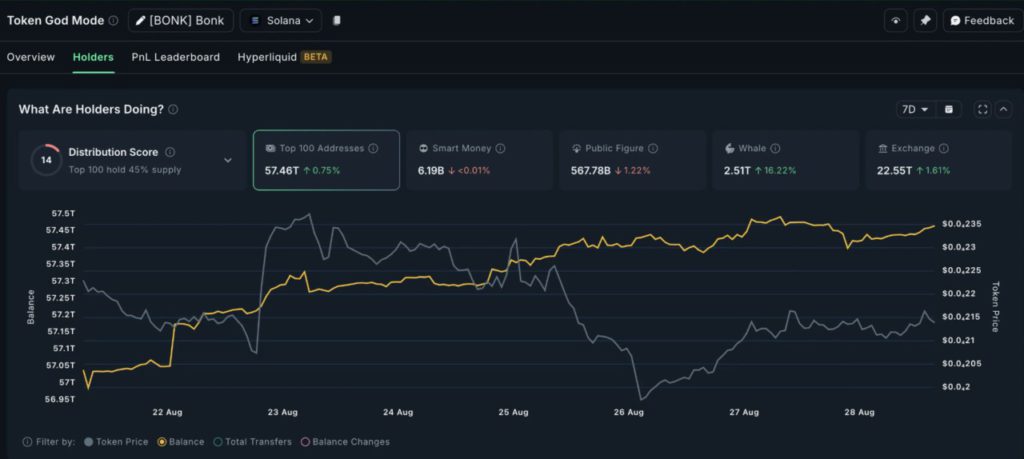Viewport: 1024px width, 459px height.
Task: Click the Feedback button
Action: (x=980, y=20)
